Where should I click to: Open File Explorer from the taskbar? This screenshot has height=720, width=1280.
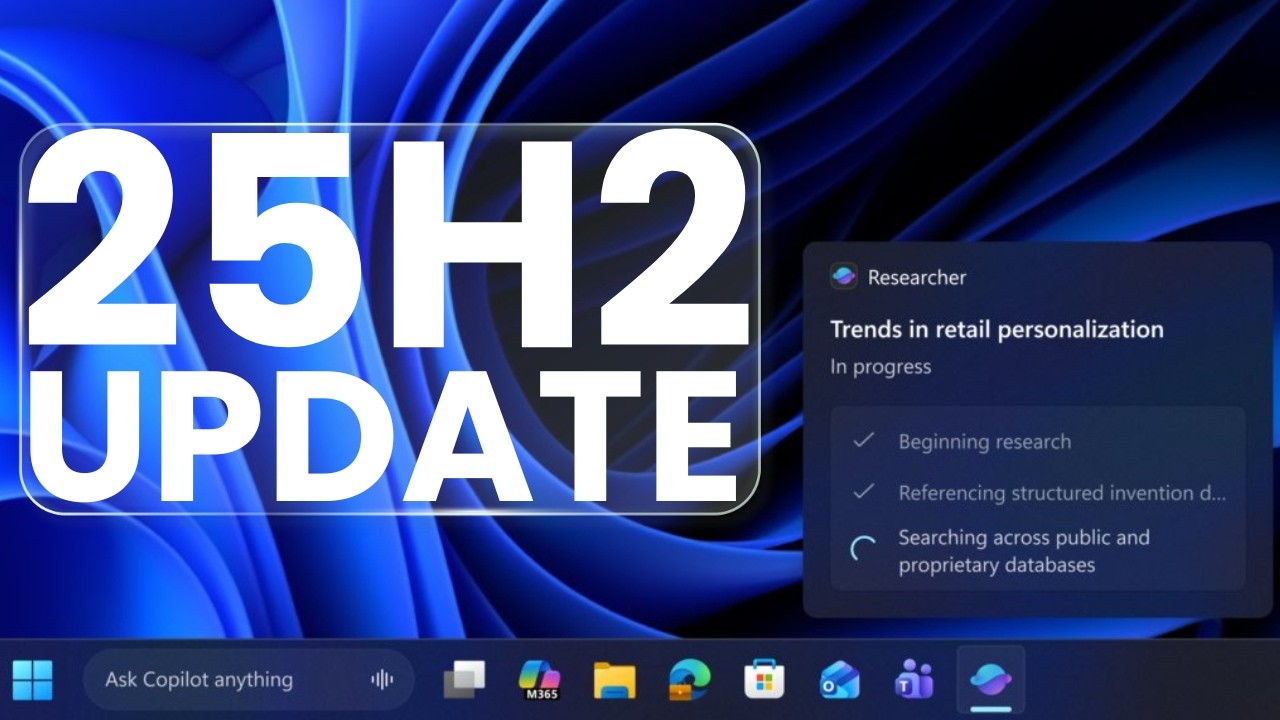(614, 680)
